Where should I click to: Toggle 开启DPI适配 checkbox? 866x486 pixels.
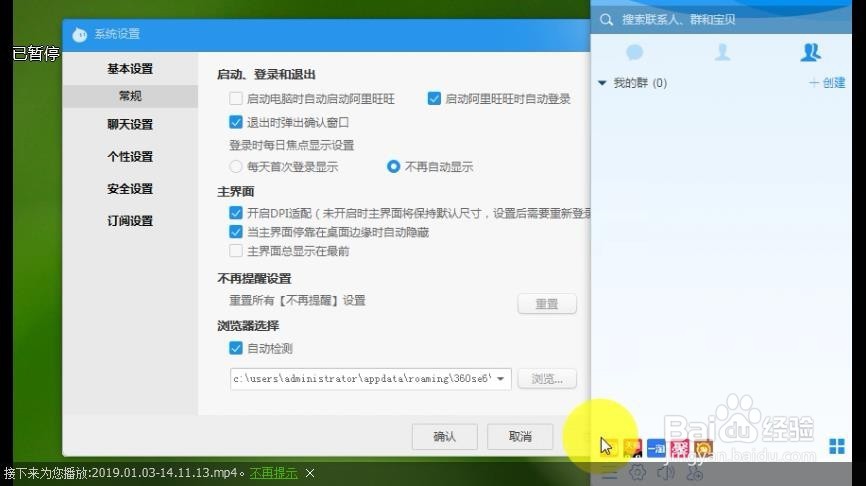click(236, 213)
